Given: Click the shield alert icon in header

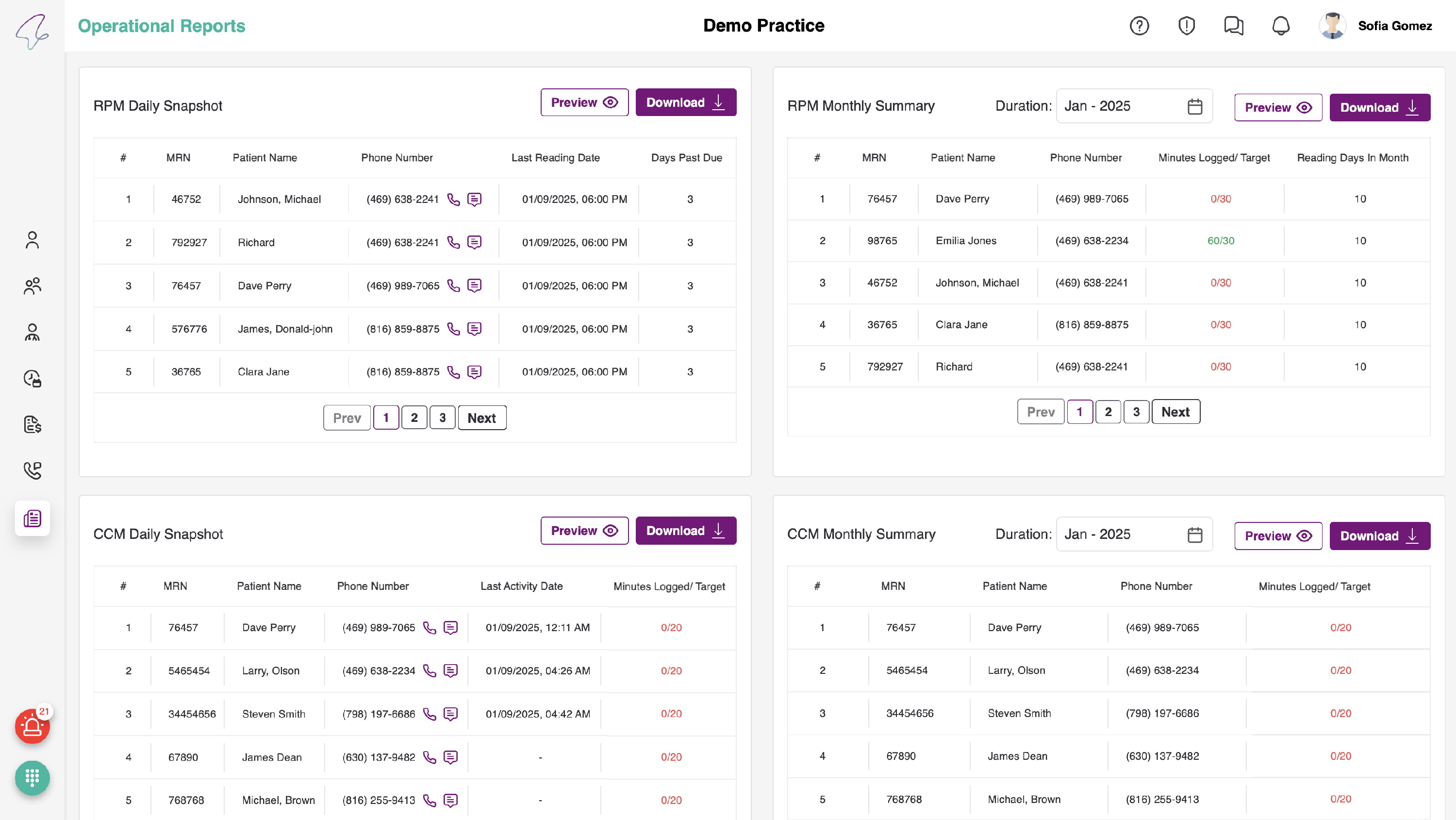Looking at the screenshot, I should coord(1186,26).
